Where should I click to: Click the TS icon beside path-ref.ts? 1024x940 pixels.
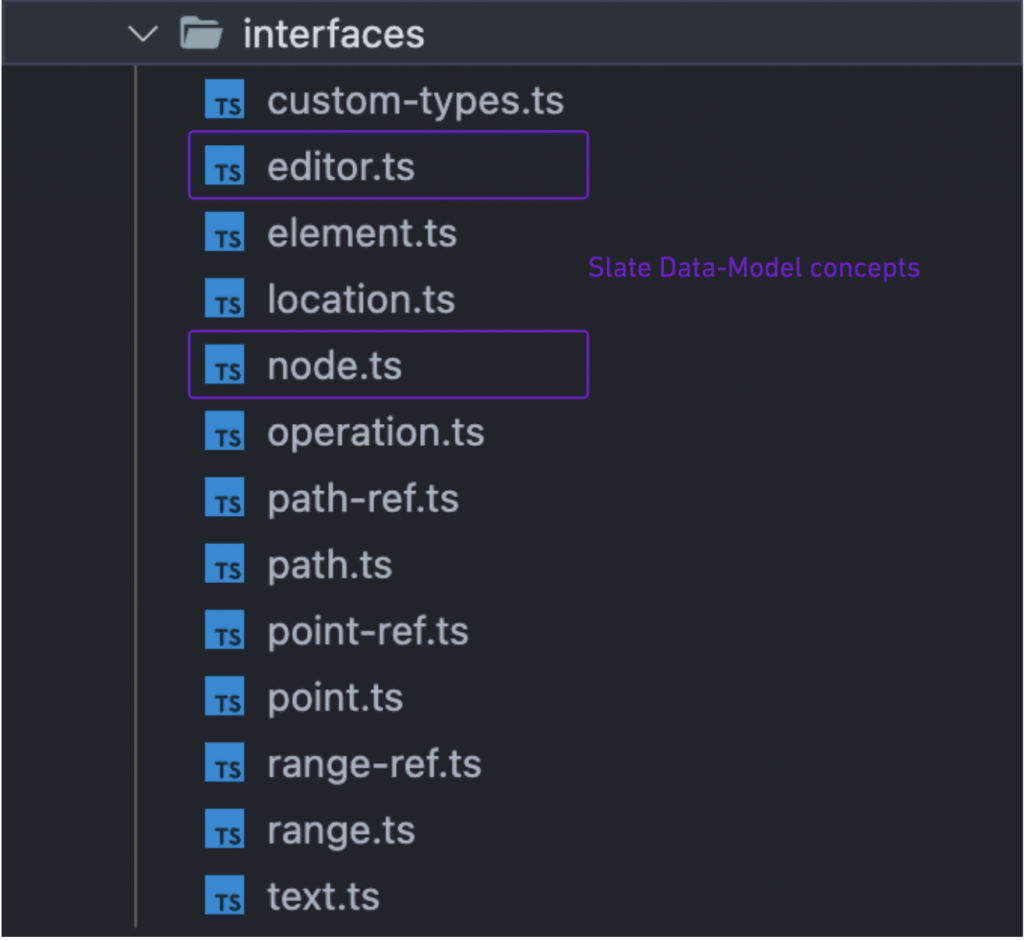225,499
